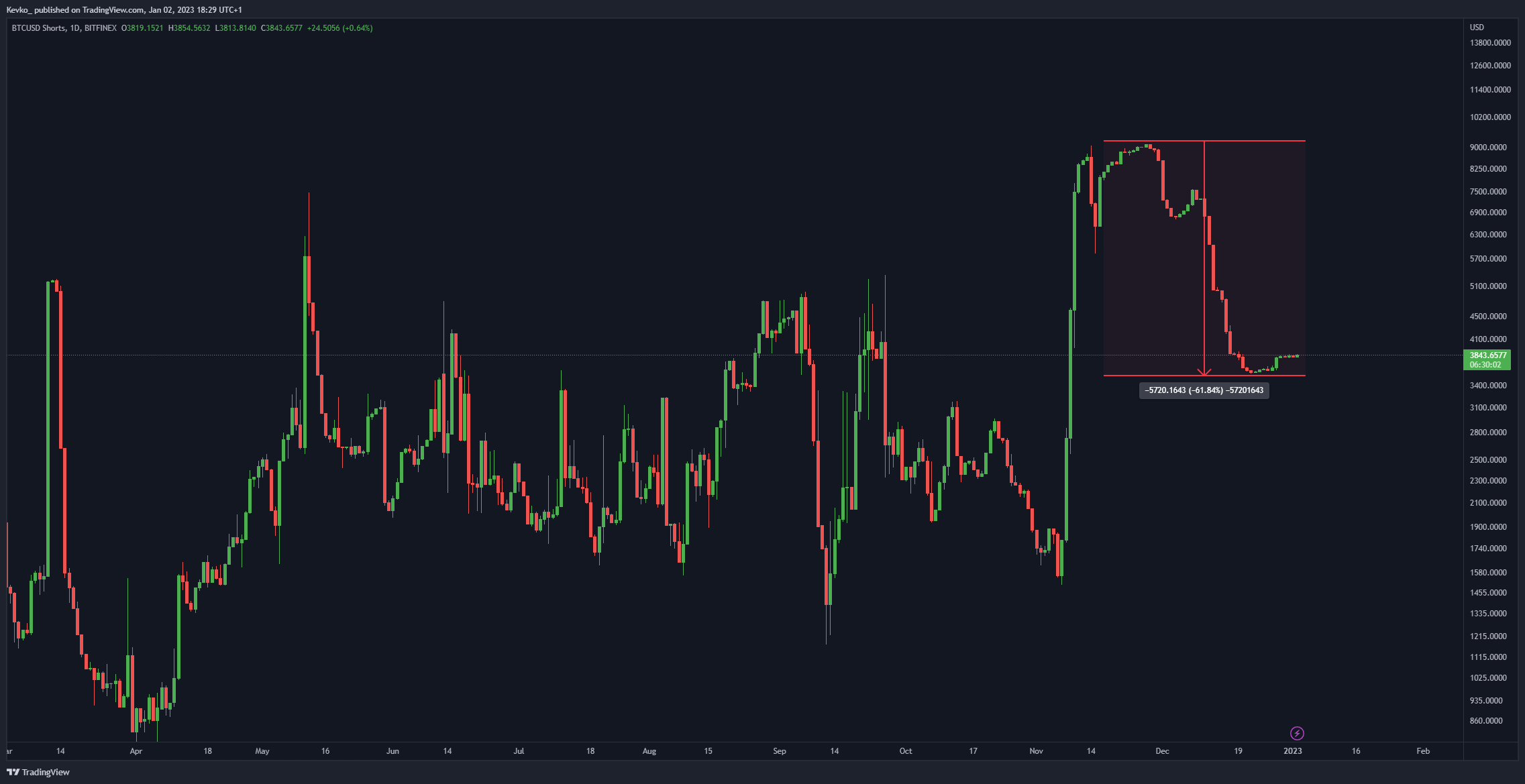Click the Aug label on time axis
The image size is (1525, 784).
(x=649, y=751)
